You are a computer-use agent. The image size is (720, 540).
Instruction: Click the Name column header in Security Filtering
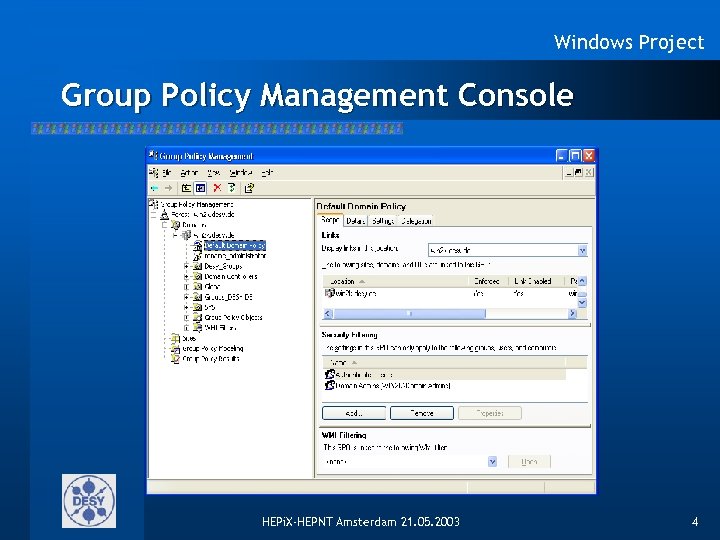(x=444, y=362)
